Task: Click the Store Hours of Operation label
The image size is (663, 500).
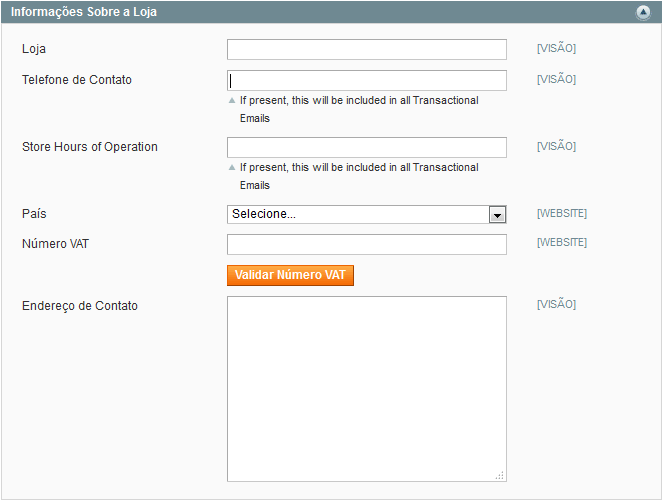Action: click(x=90, y=147)
